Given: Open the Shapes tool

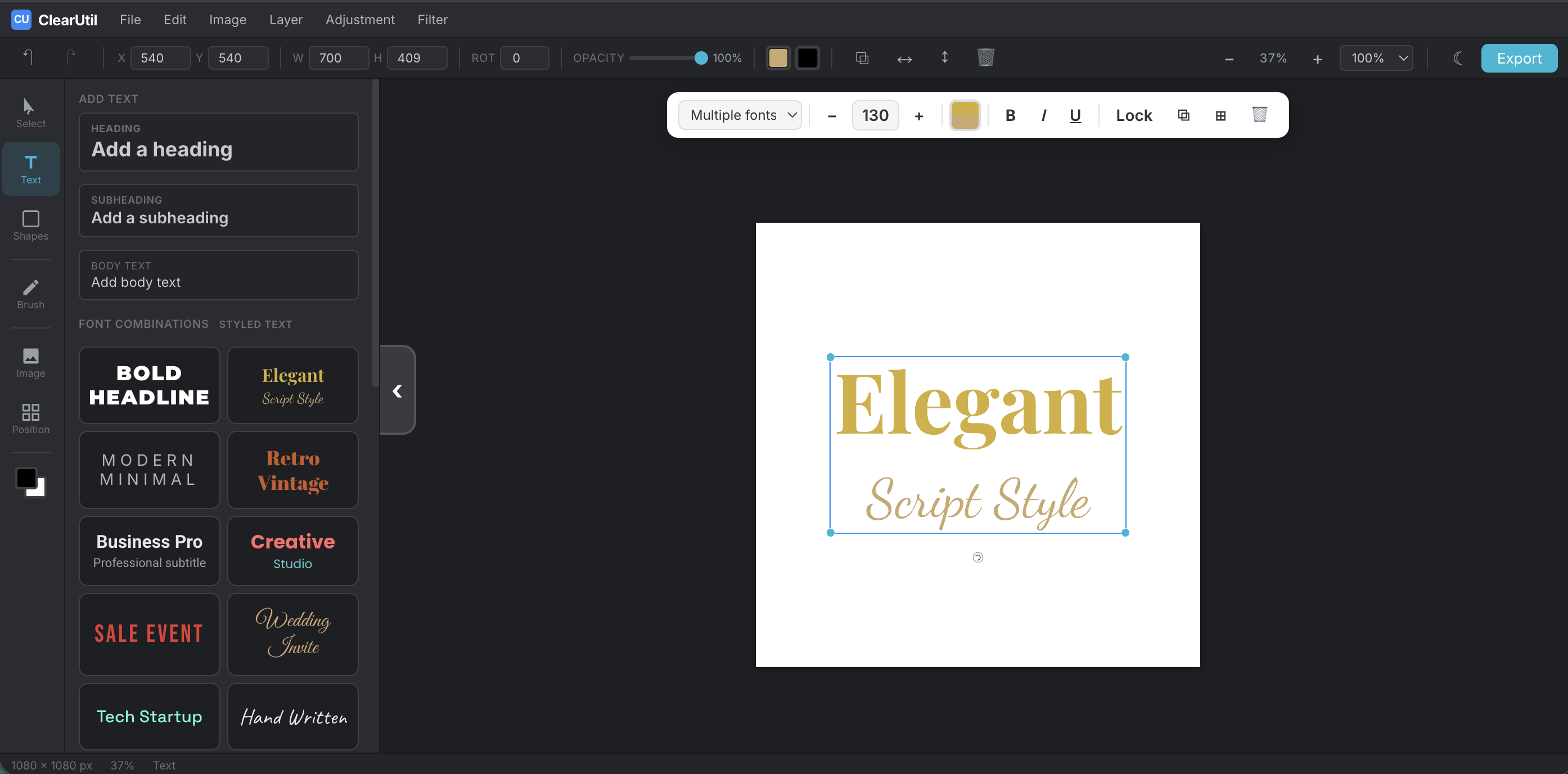Looking at the screenshot, I should coord(30,226).
